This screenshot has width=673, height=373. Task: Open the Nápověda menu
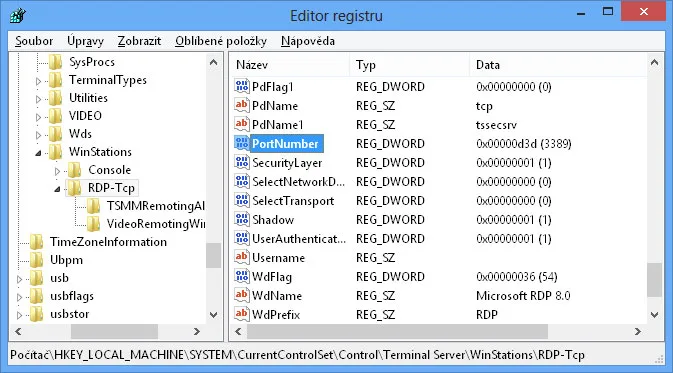[x=308, y=41]
